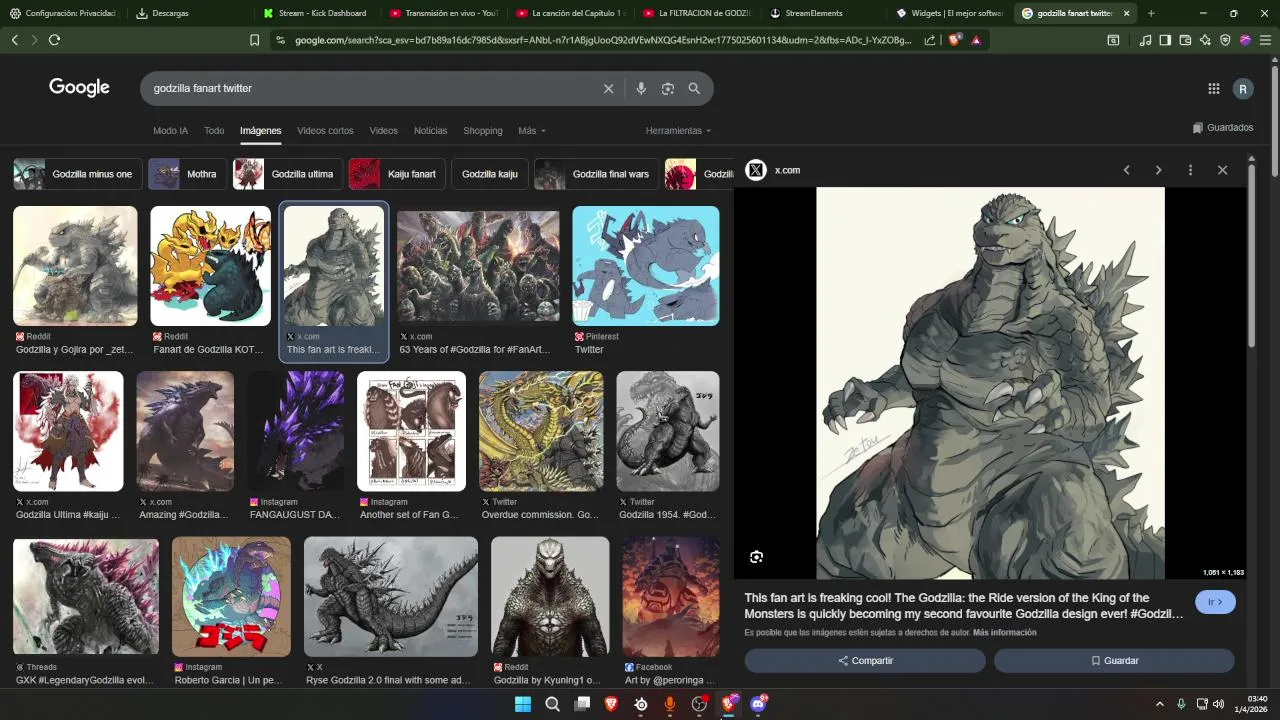Open the 63 Years of #Godzilla thumbnail
Image resolution: width=1280 pixels, height=720 pixels.
point(478,266)
